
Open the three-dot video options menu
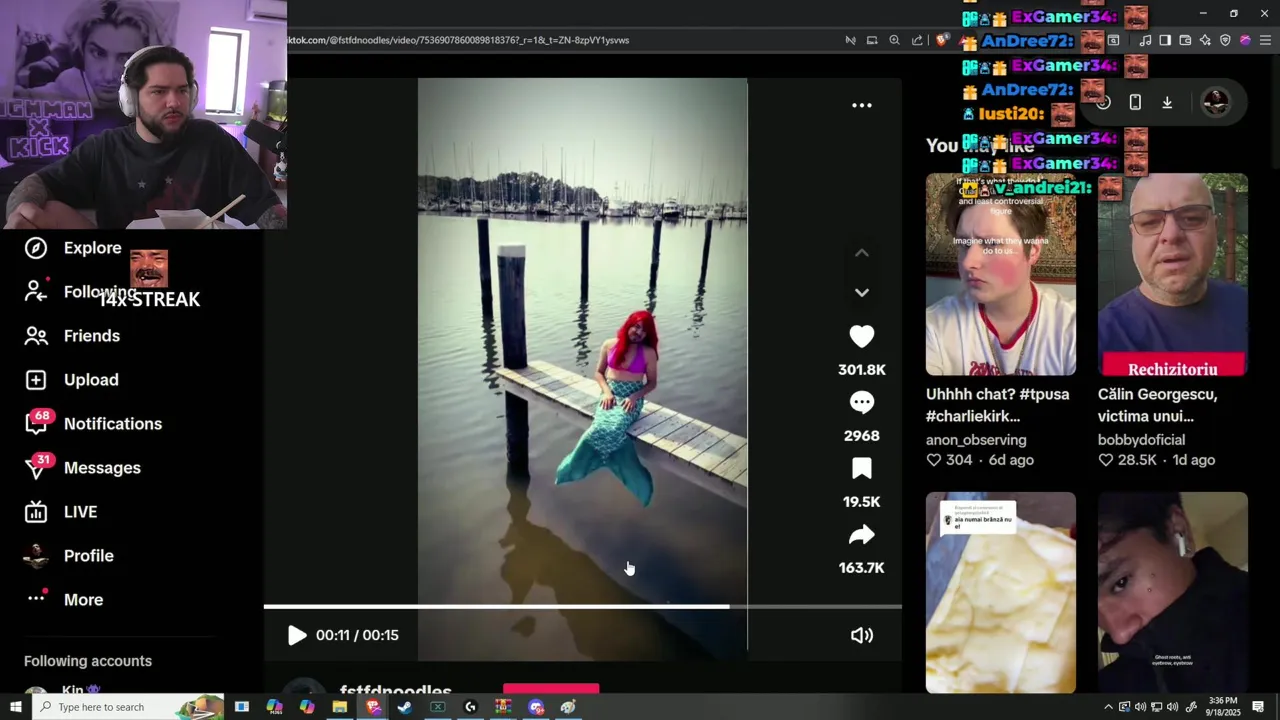click(x=861, y=105)
